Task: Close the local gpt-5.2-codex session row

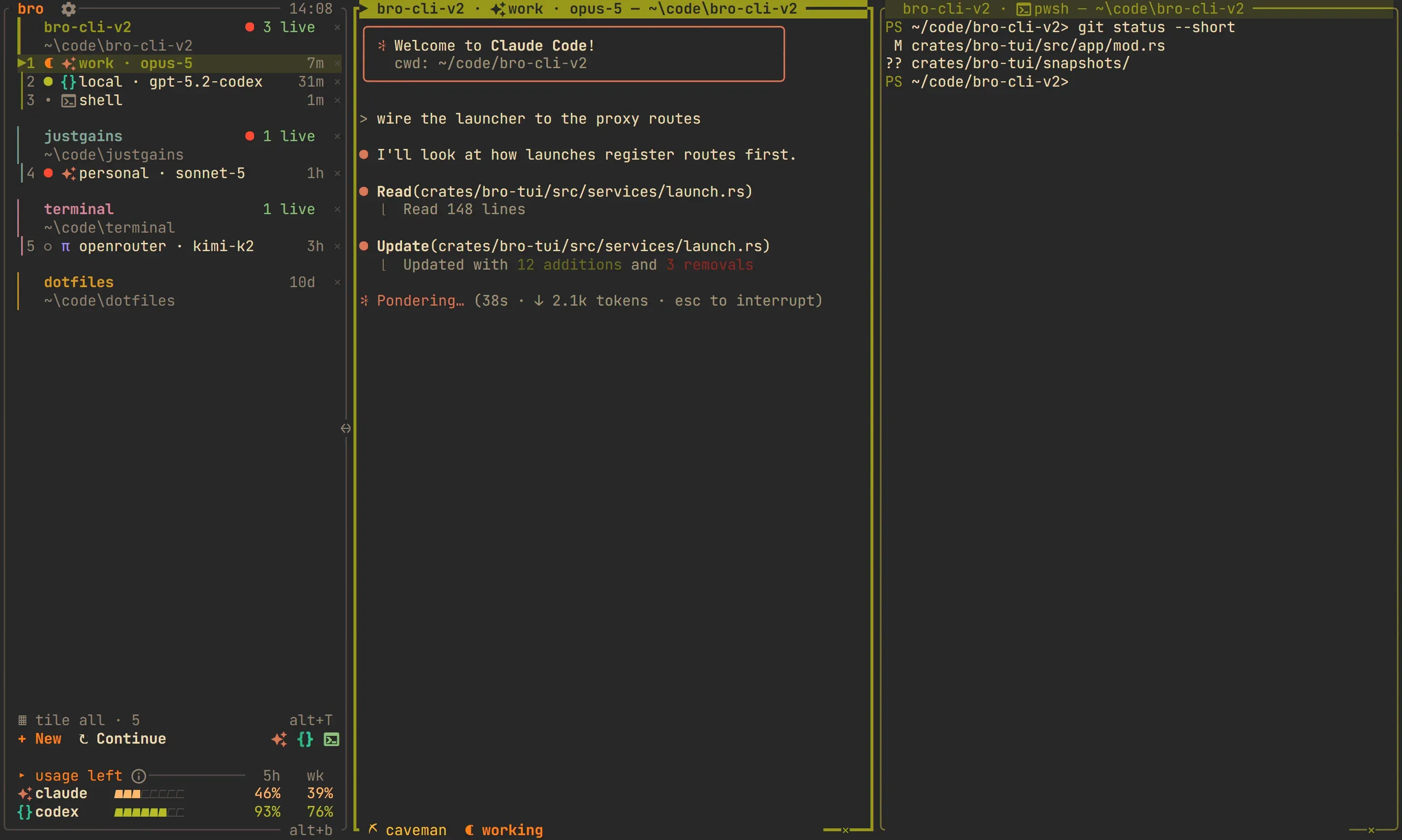Action: (x=337, y=82)
